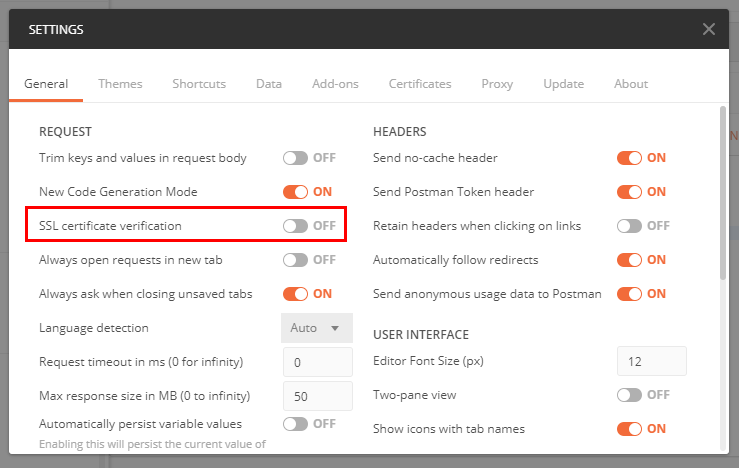
Task: Open the Proxy settings tab
Action: [497, 84]
